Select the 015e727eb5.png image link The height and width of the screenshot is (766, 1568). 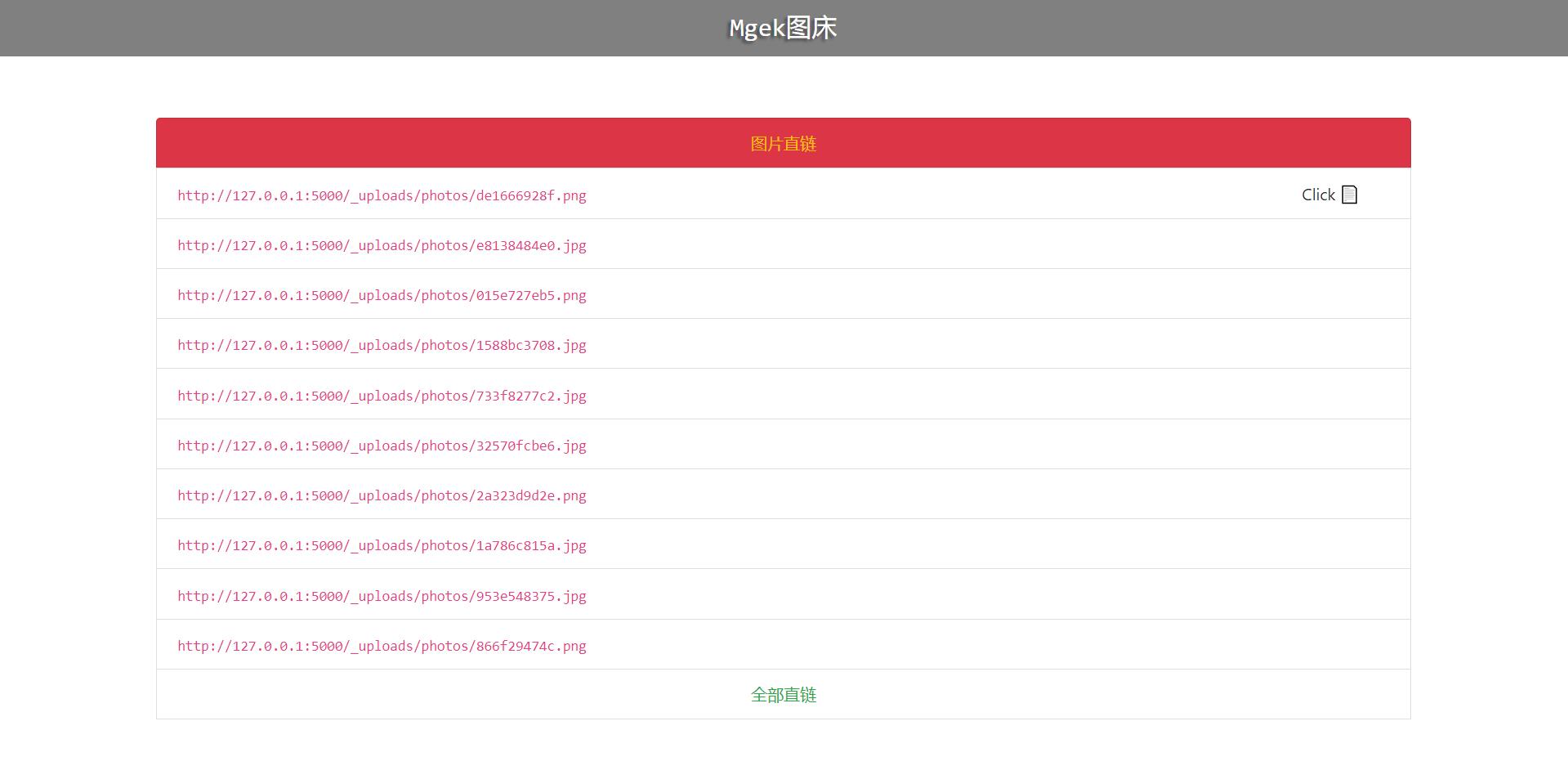[382, 295]
